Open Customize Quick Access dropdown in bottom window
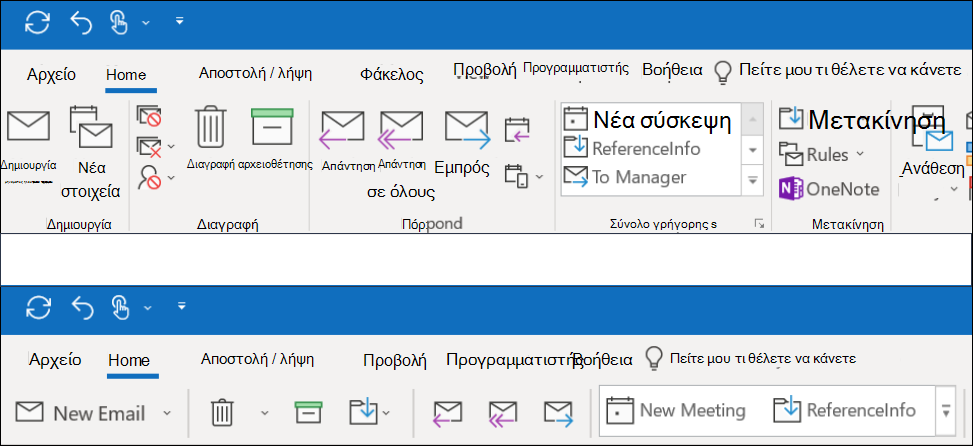The width and height of the screenshot is (973, 446). point(181,305)
